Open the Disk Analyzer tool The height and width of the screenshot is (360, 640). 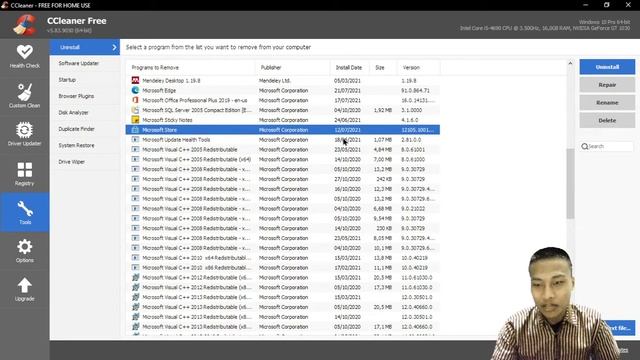[73, 112]
